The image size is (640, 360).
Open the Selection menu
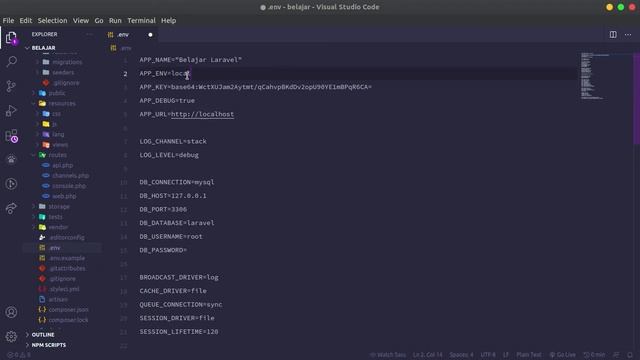click(52, 20)
